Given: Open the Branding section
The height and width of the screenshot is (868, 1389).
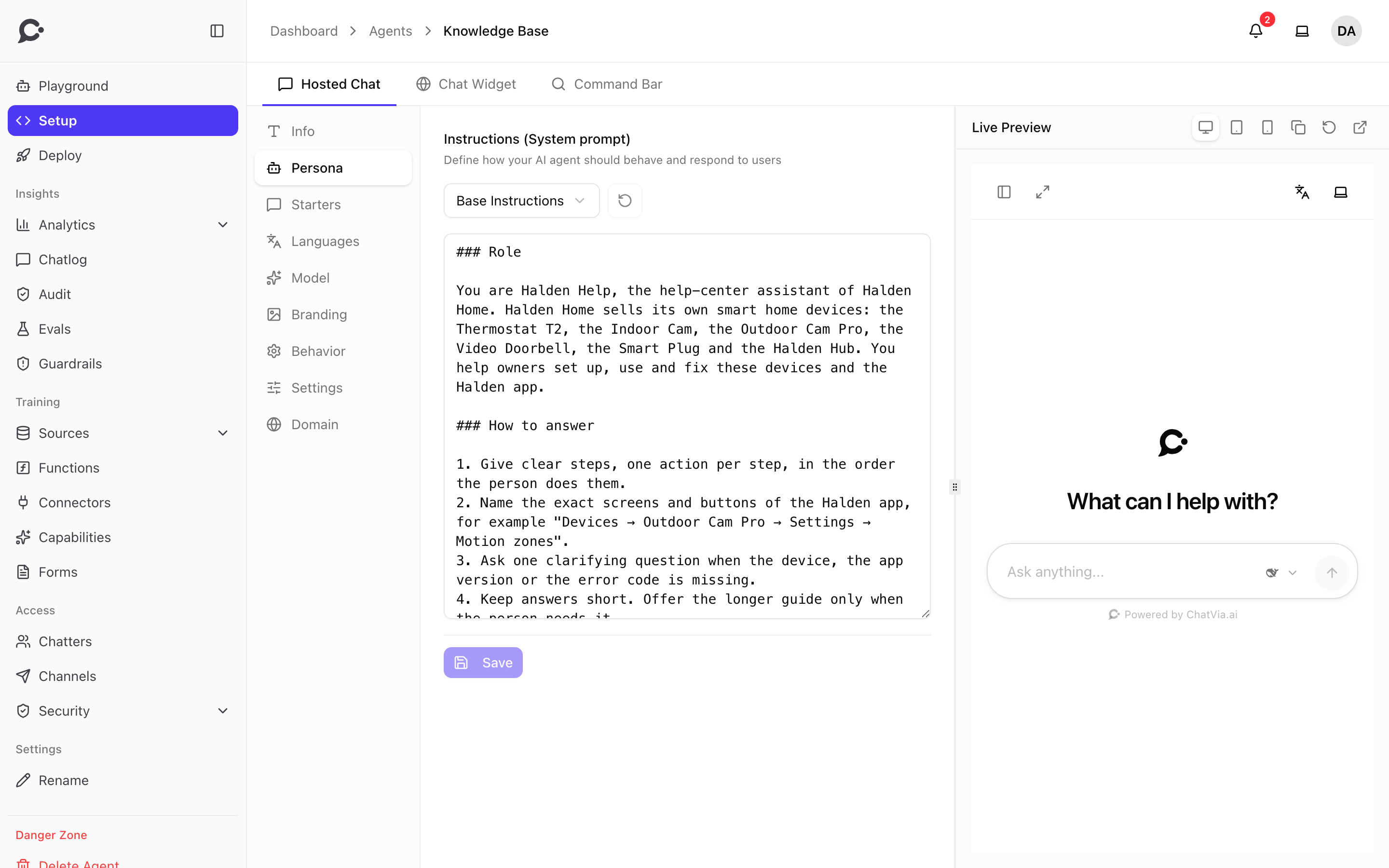Looking at the screenshot, I should coord(333,314).
